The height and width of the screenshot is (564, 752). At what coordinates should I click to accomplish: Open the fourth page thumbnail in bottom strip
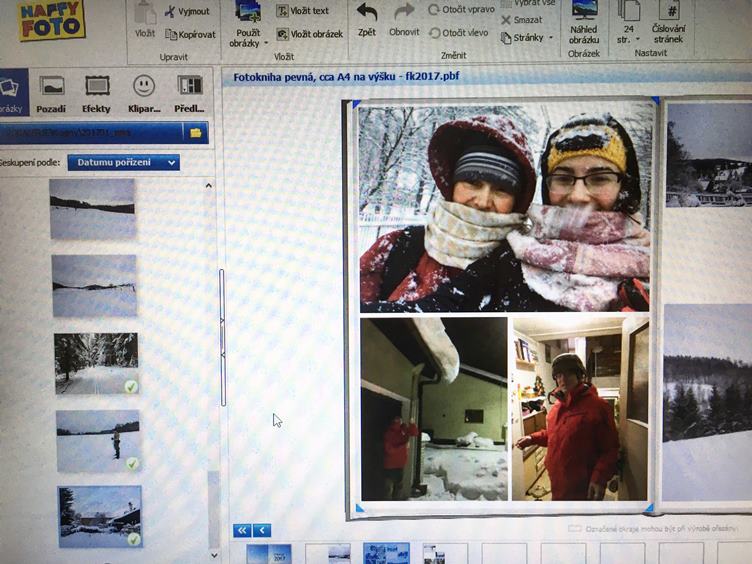point(445,553)
